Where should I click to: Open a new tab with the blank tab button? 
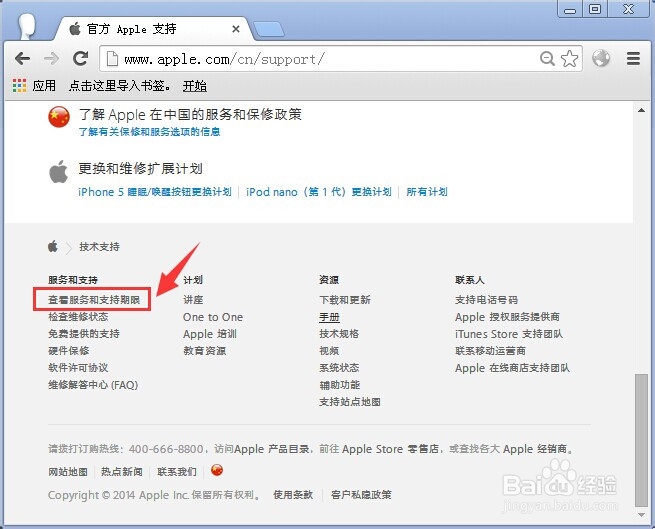tap(269, 29)
